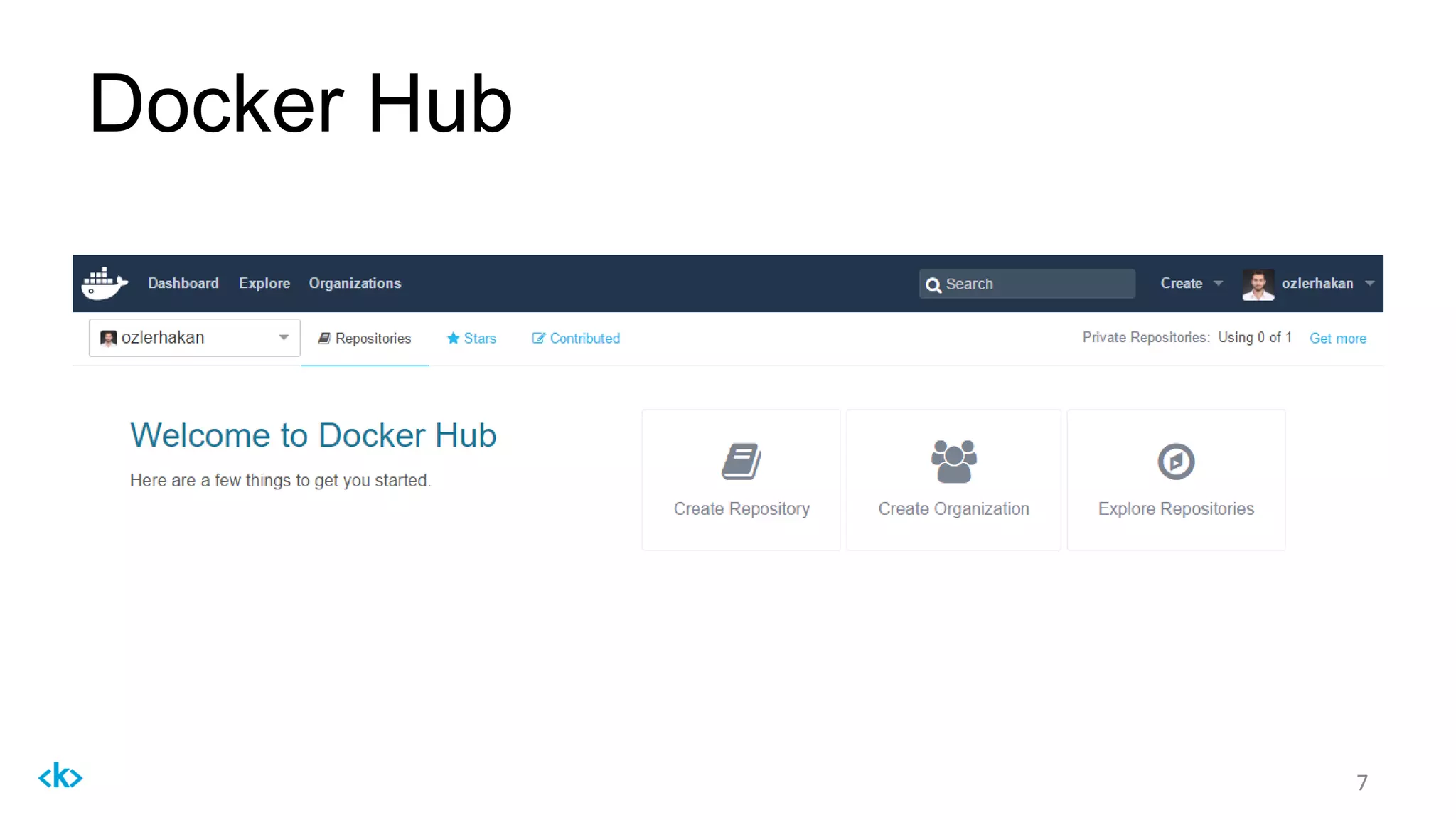Image resolution: width=1456 pixels, height=820 pixels.
Task: Click the Create Organization card
Action: click(x=953, y=479)
